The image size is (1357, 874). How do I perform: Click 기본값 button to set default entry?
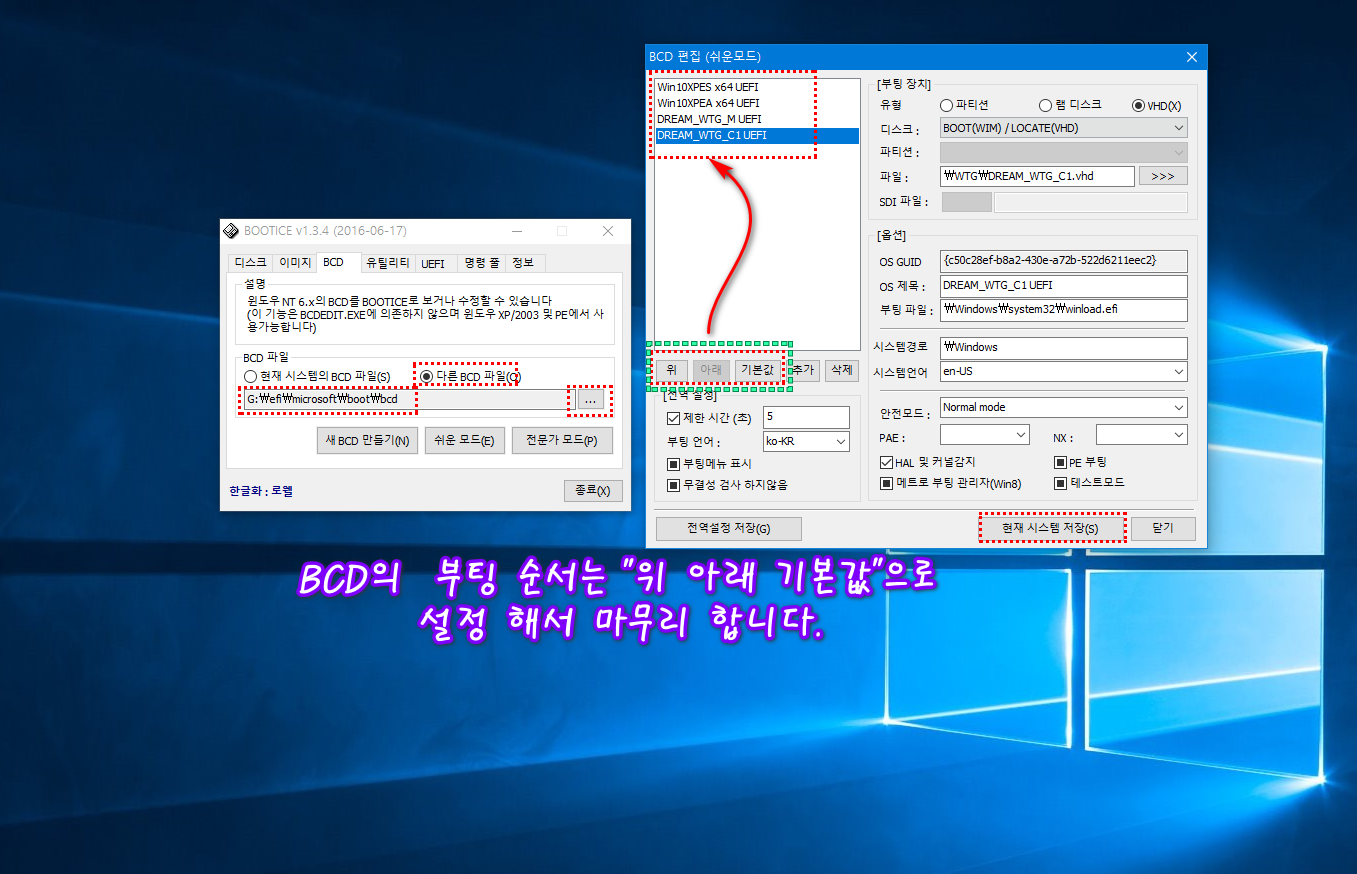coord(757,369)
